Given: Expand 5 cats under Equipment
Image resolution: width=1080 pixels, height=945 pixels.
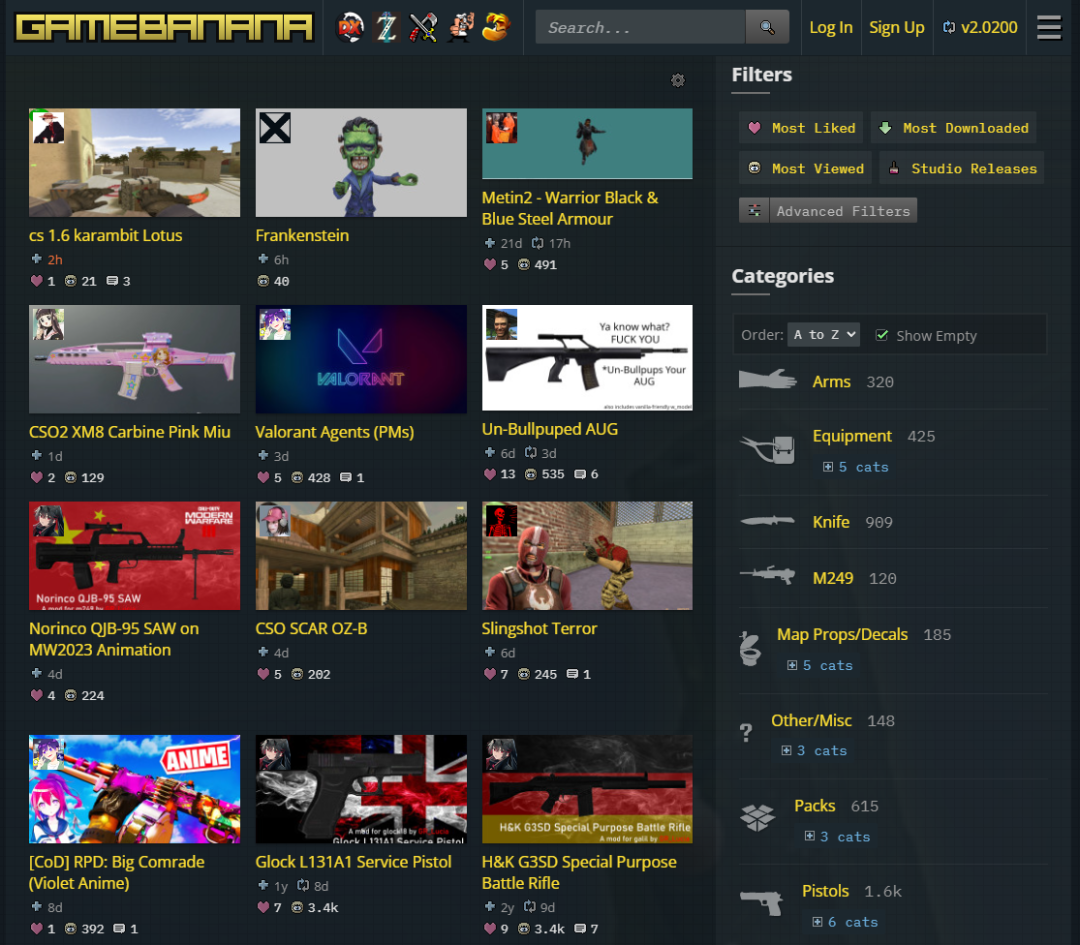Looking at the screenshot, I should (x=855, y=467).
